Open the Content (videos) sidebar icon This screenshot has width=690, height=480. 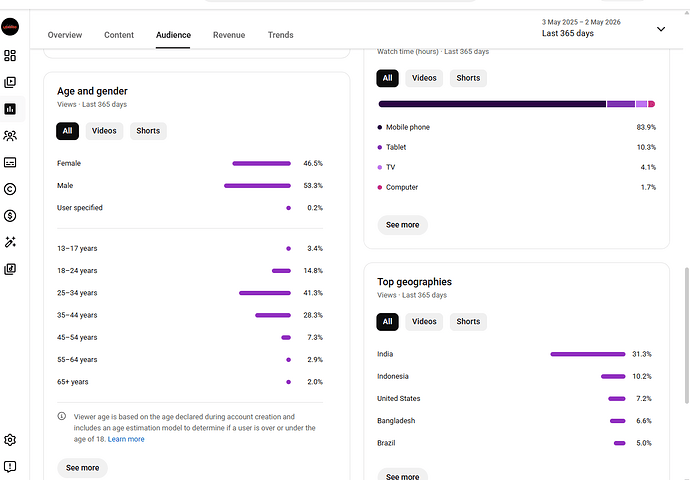click(10, 82)
